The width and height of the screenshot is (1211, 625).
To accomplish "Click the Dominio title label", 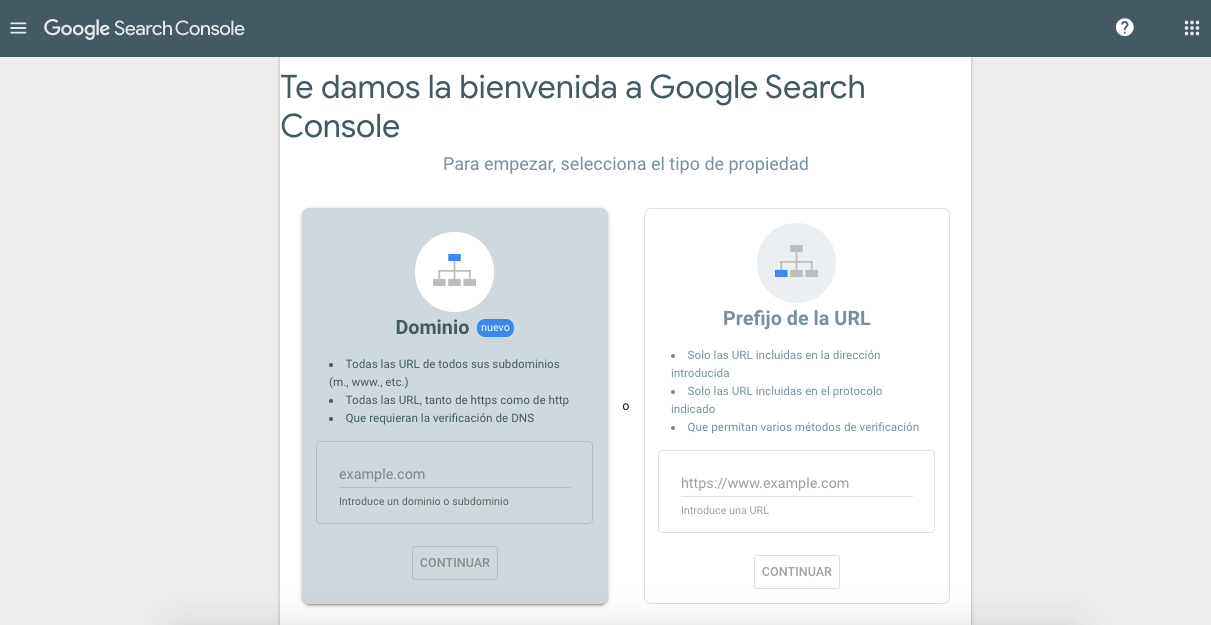I will 432,327.
